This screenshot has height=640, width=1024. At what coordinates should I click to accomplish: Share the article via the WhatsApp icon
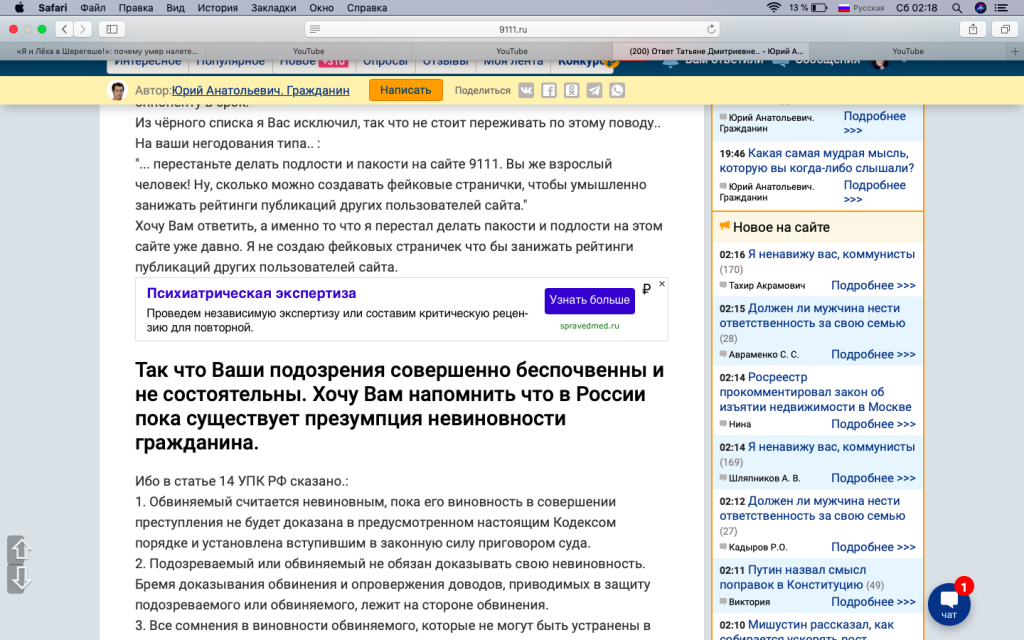[x=617, y=90]
